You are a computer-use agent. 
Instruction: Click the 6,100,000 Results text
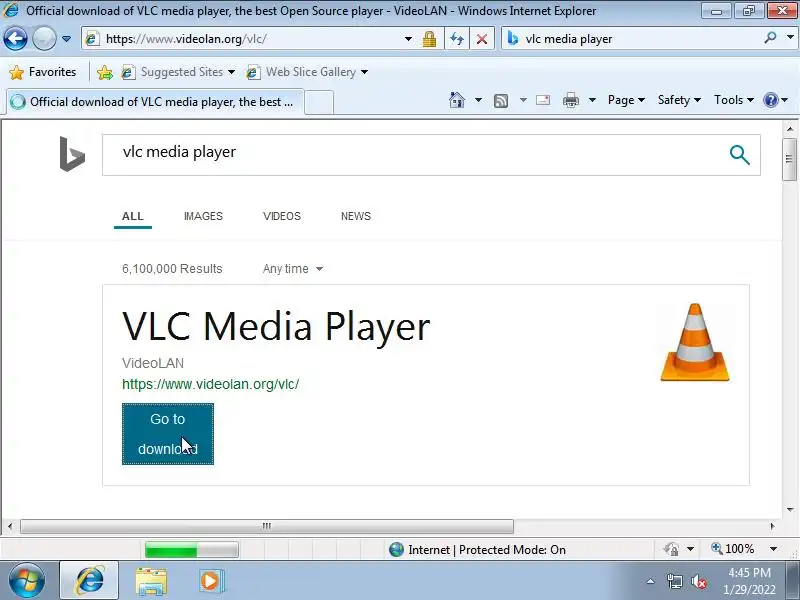pyautogui.click(x=172, y=269)
